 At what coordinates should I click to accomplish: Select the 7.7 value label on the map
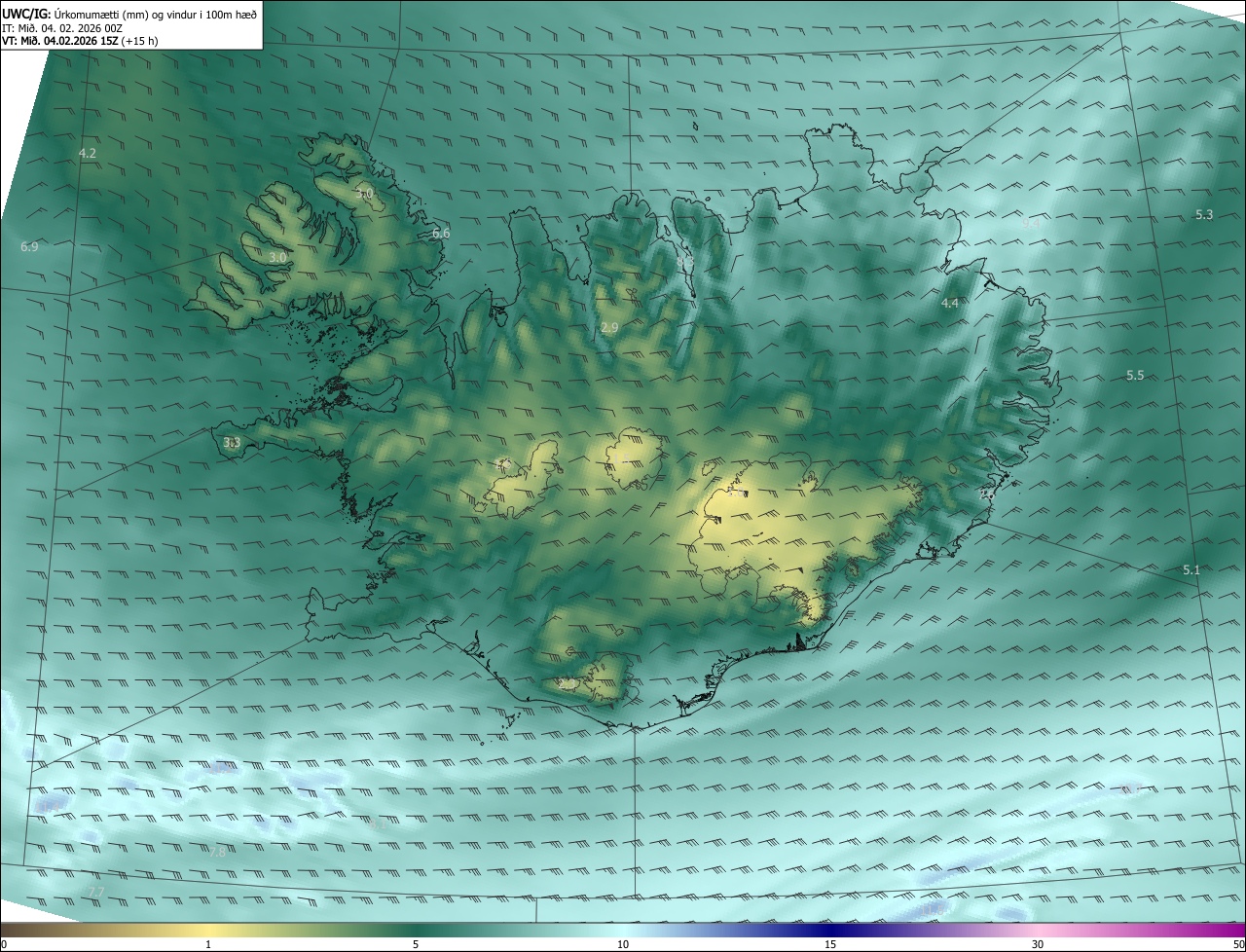tap(95, 893)
